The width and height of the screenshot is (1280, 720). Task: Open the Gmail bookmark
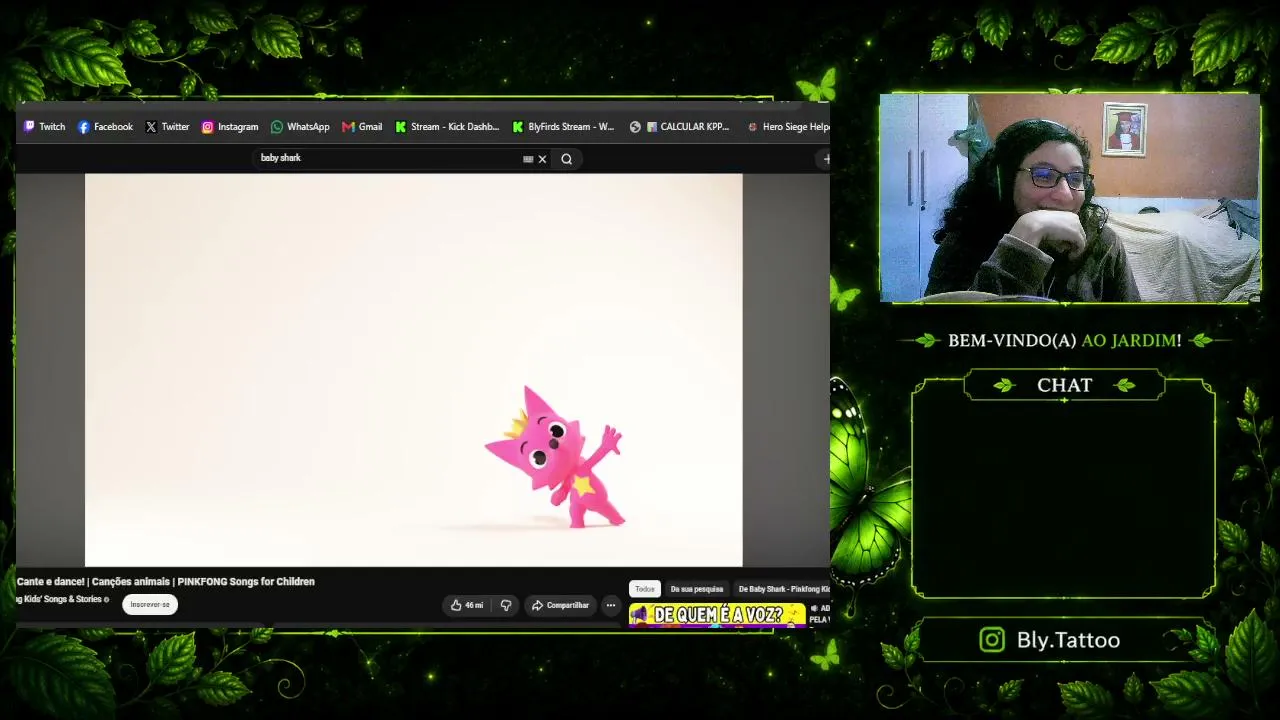point(362,127)
